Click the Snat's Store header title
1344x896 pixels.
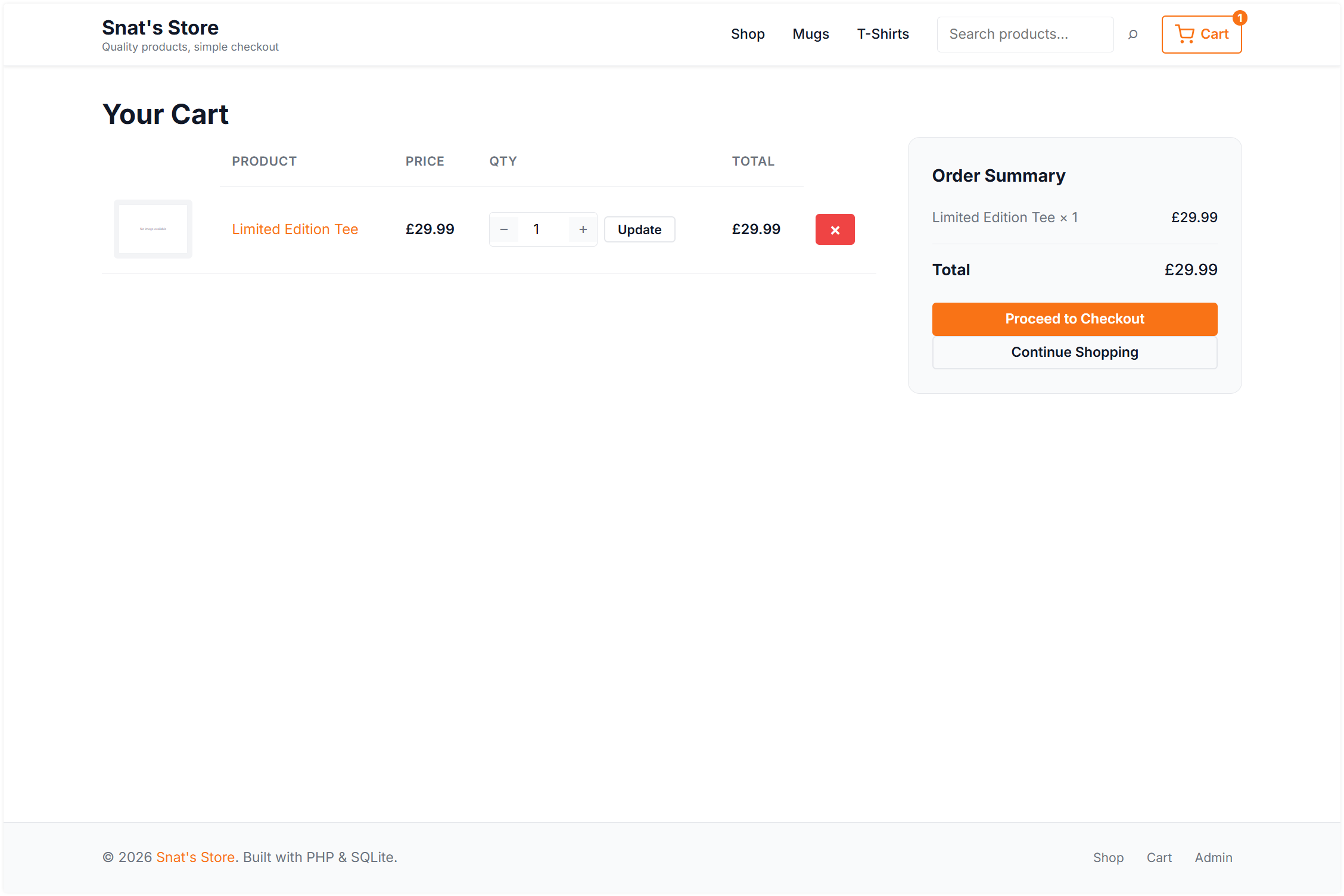[x=160, y=27]
